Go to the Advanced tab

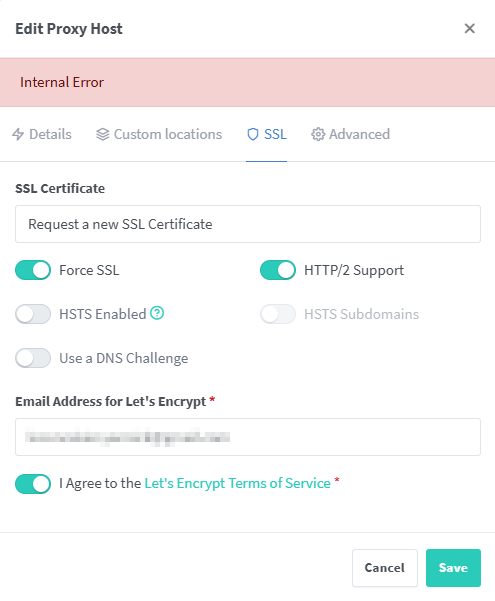pyautogui.click(x=350, y=134)
